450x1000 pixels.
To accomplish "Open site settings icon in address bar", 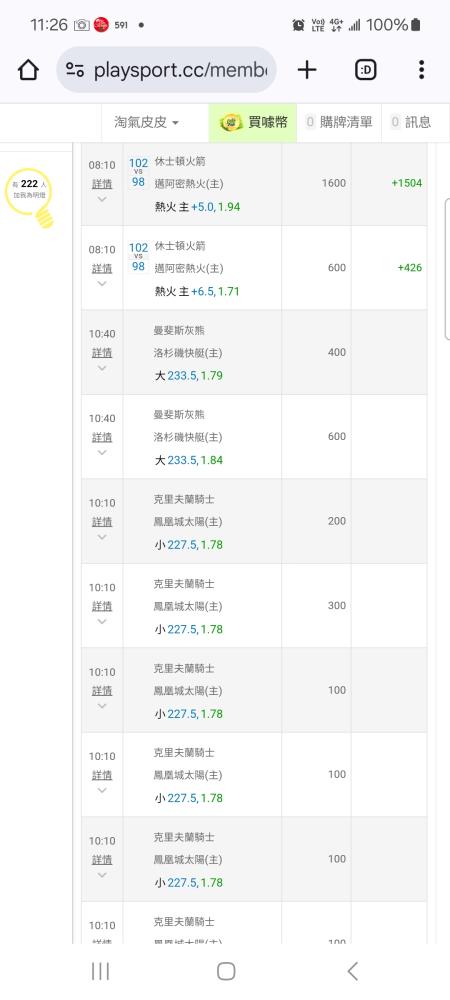I will coord(75,70).
